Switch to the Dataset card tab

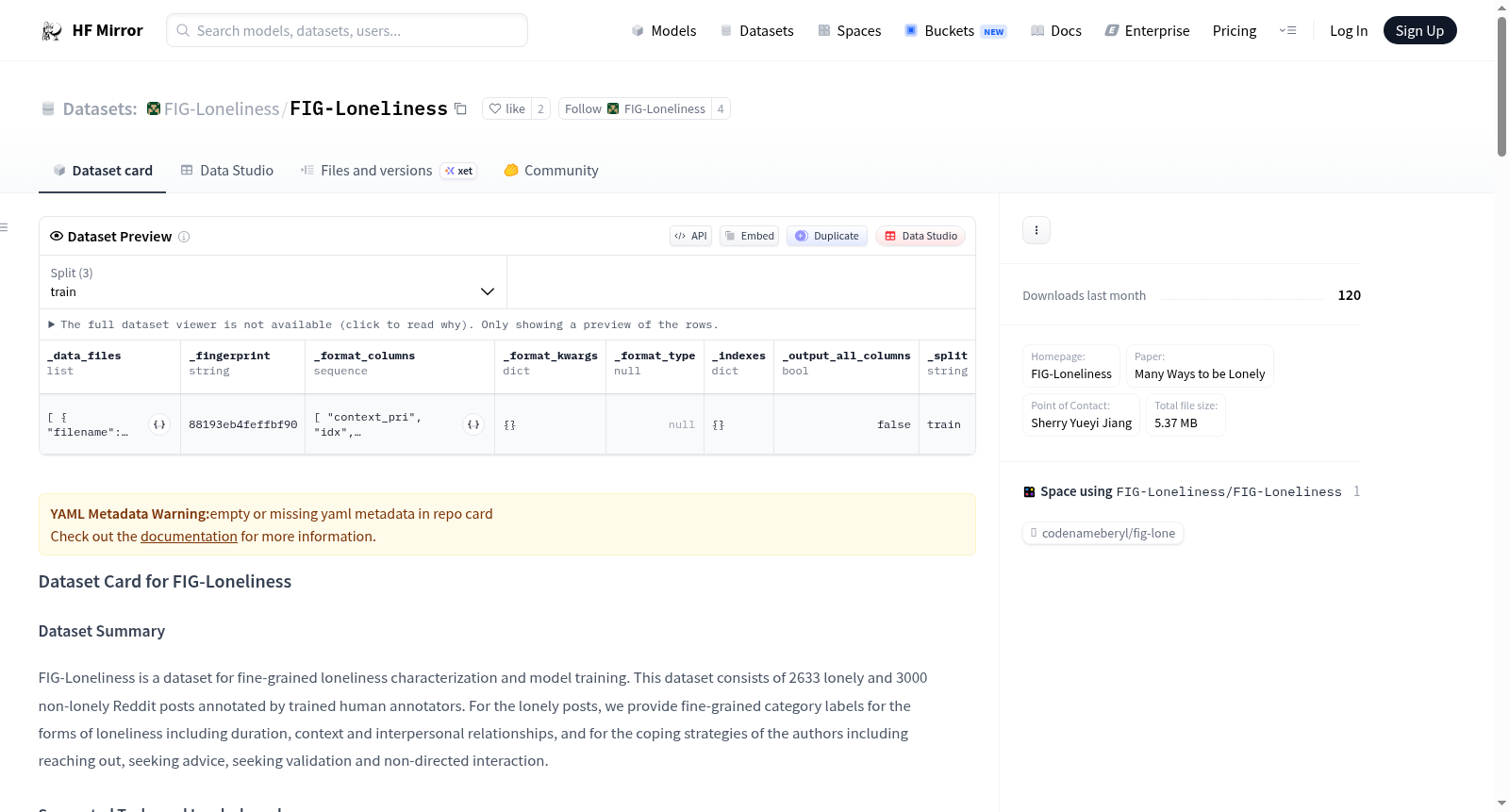[102, 171]
